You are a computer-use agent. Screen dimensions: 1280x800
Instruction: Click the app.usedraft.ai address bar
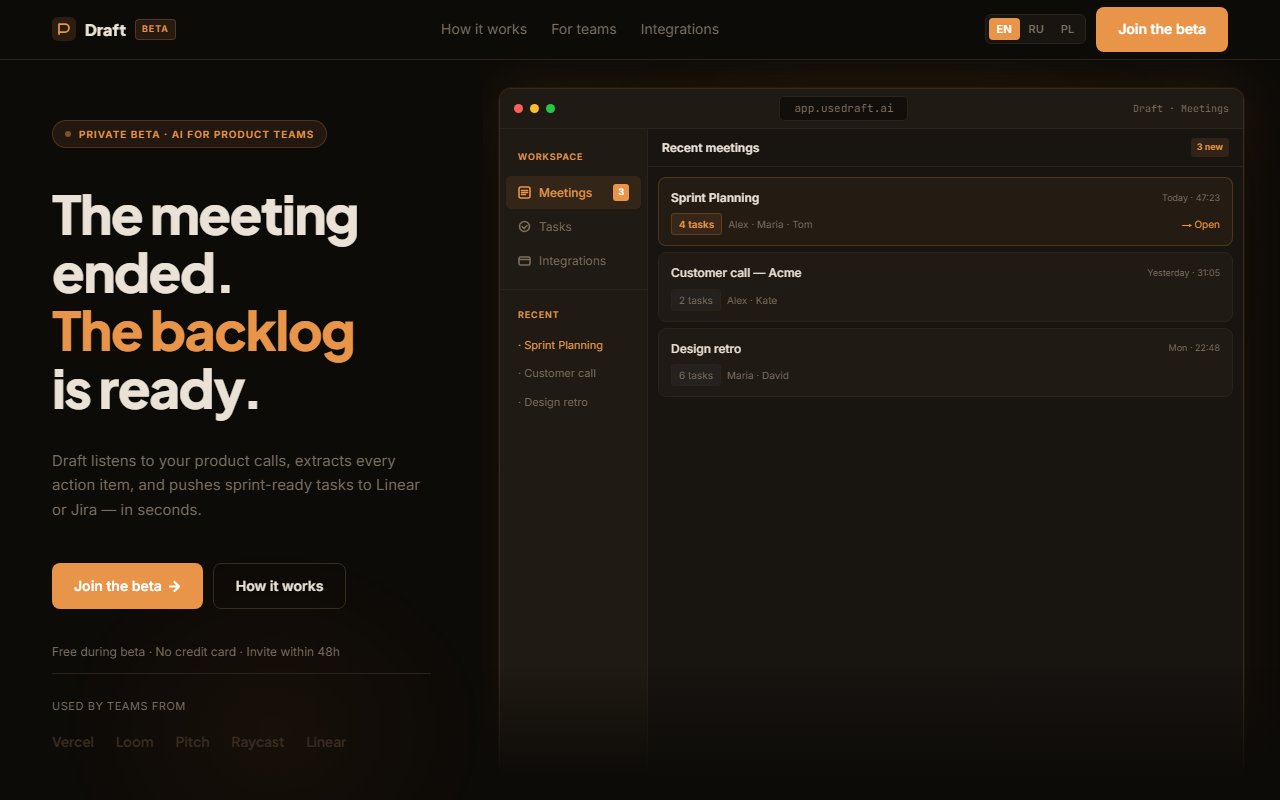click(x=844, y=108)
